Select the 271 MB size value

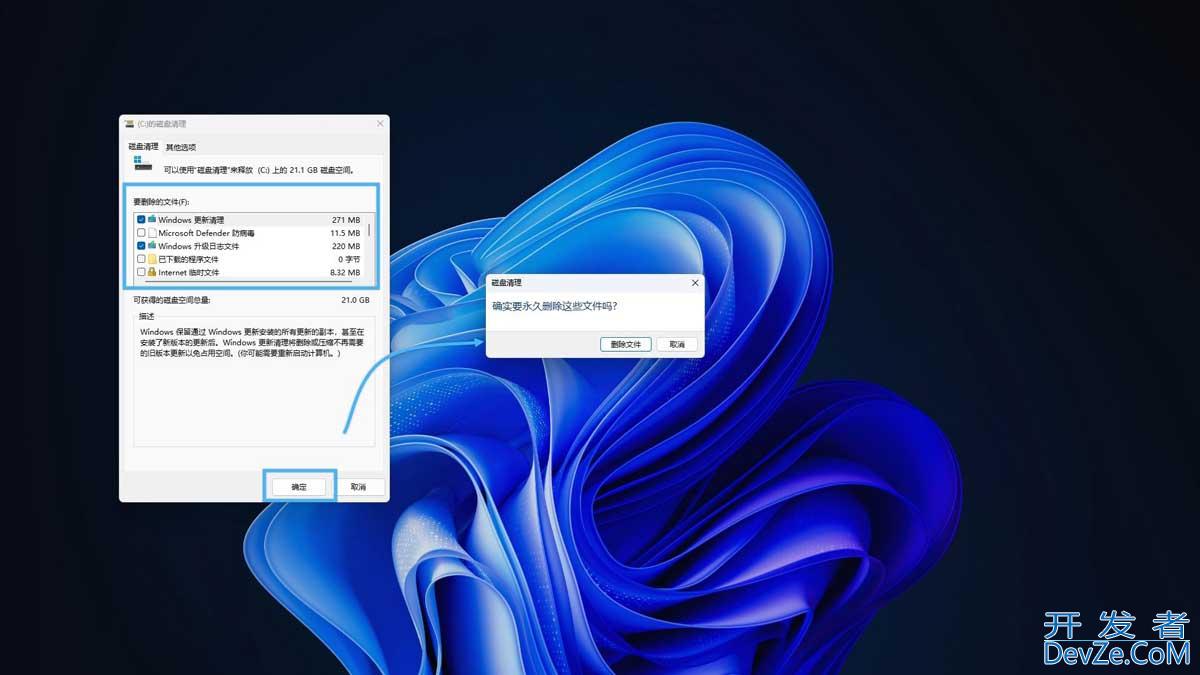[346, 219]
